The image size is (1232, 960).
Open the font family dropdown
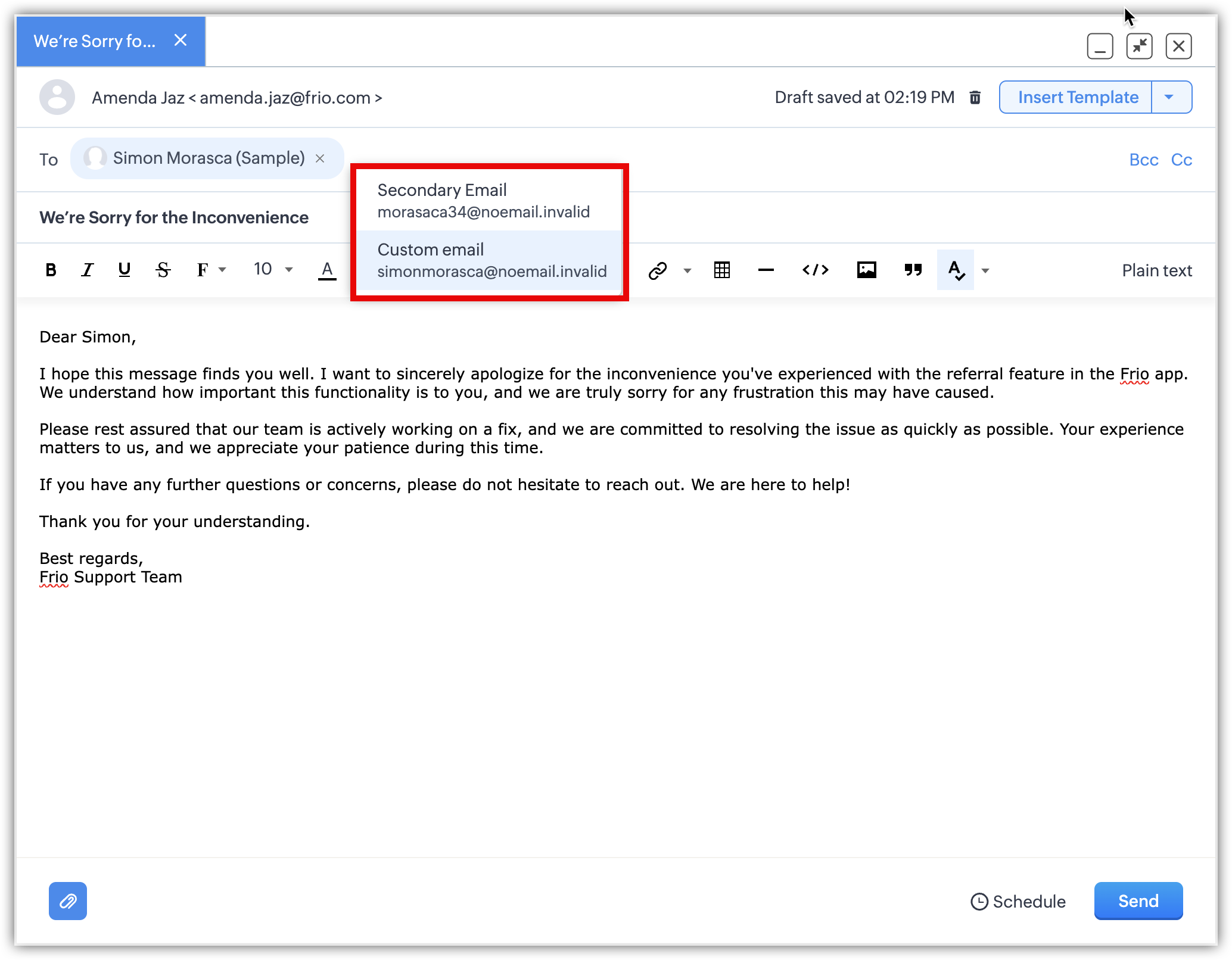pyautogui.click(x=211, y=270)
